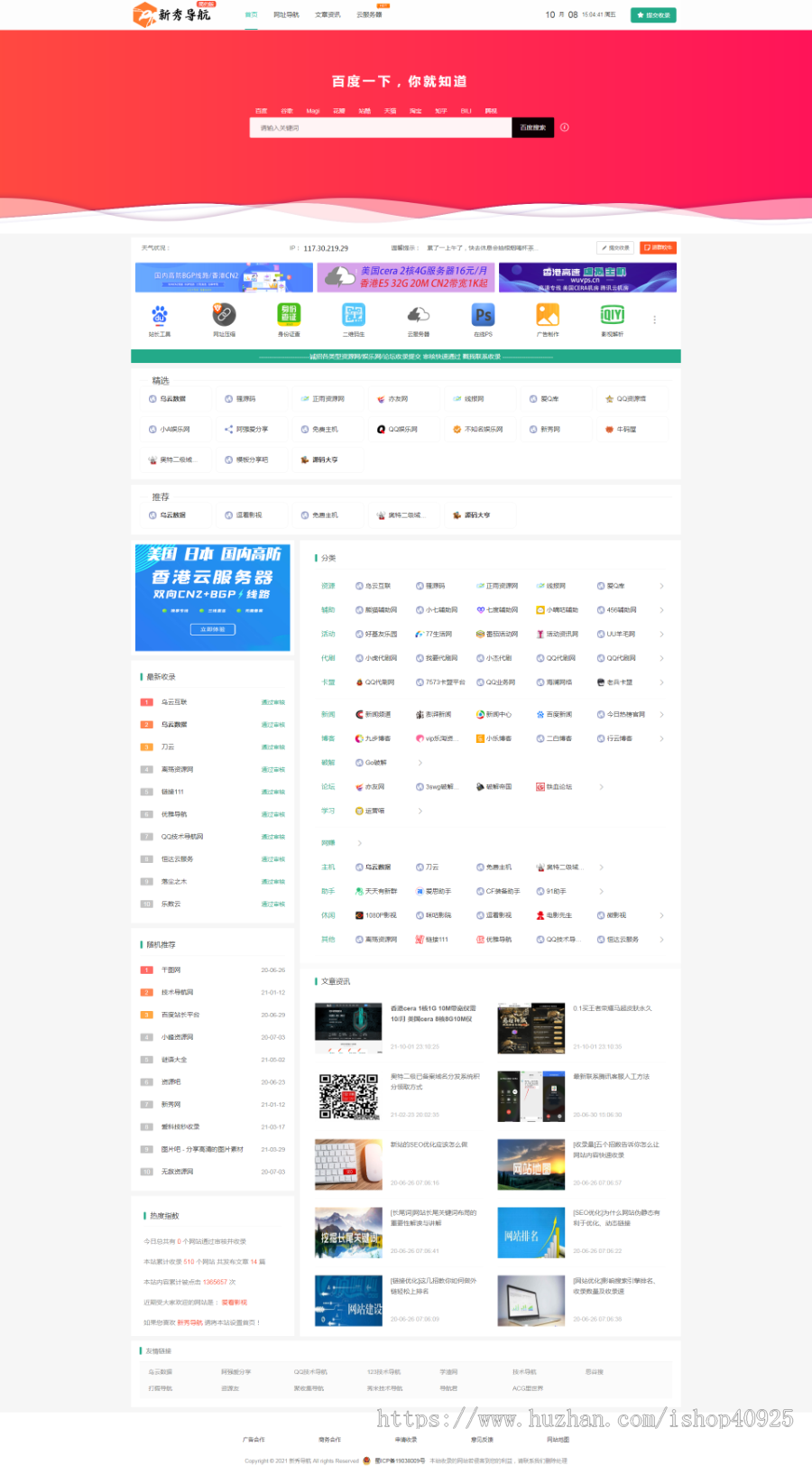Open the 云服务器 cloud icon
Screen dimensions: 812x1484
point(419,315)
